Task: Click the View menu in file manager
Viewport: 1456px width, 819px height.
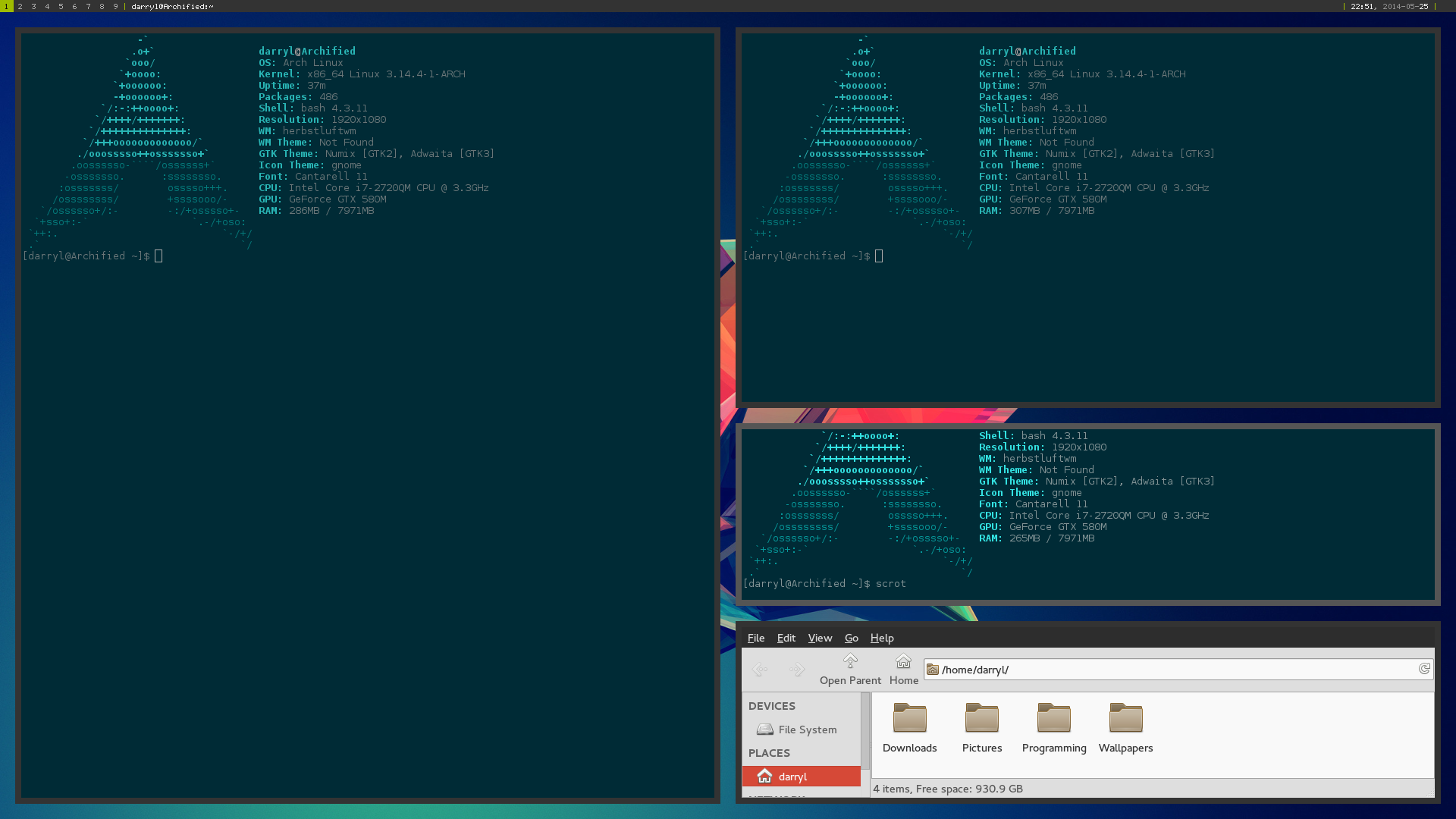Action: click(x=819, y=638)
